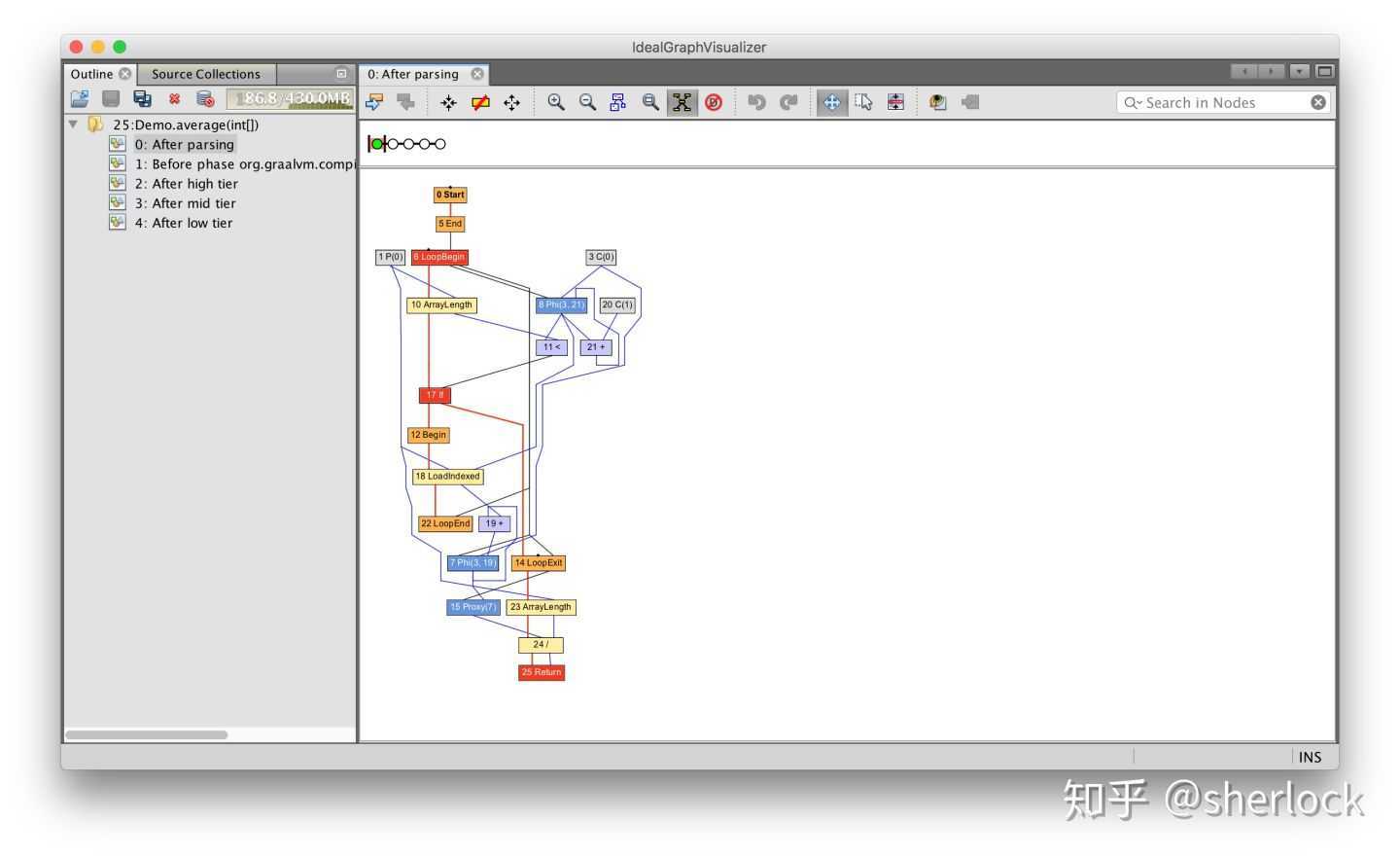Toggle the graph layout mode button
1400x857 pixels.
682,102
